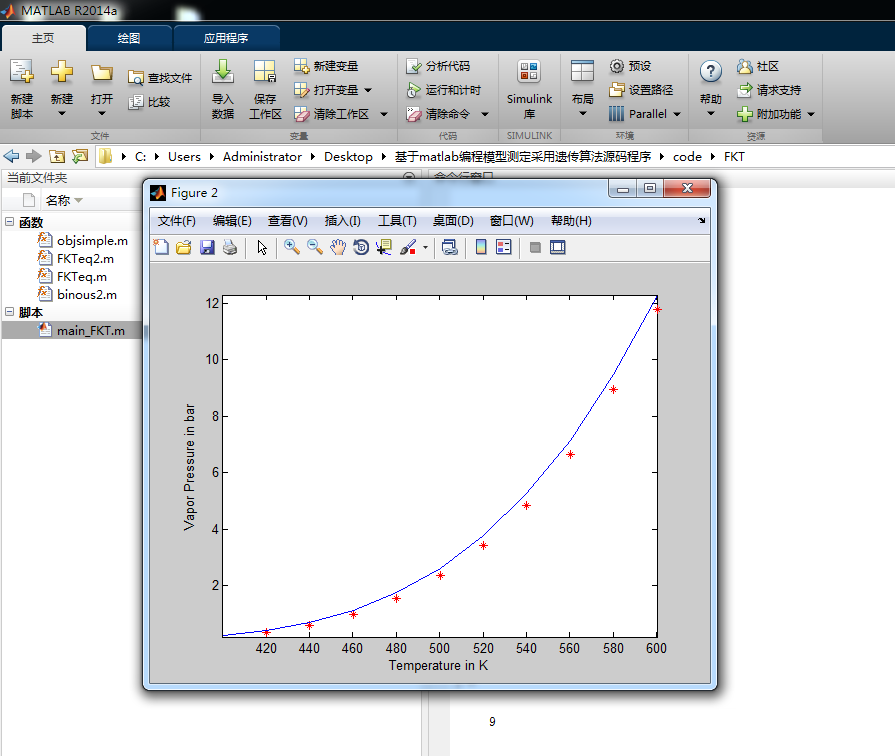Open 插入(I) menu in Figure 2
The image size is (895, 756).
point(342,221)
